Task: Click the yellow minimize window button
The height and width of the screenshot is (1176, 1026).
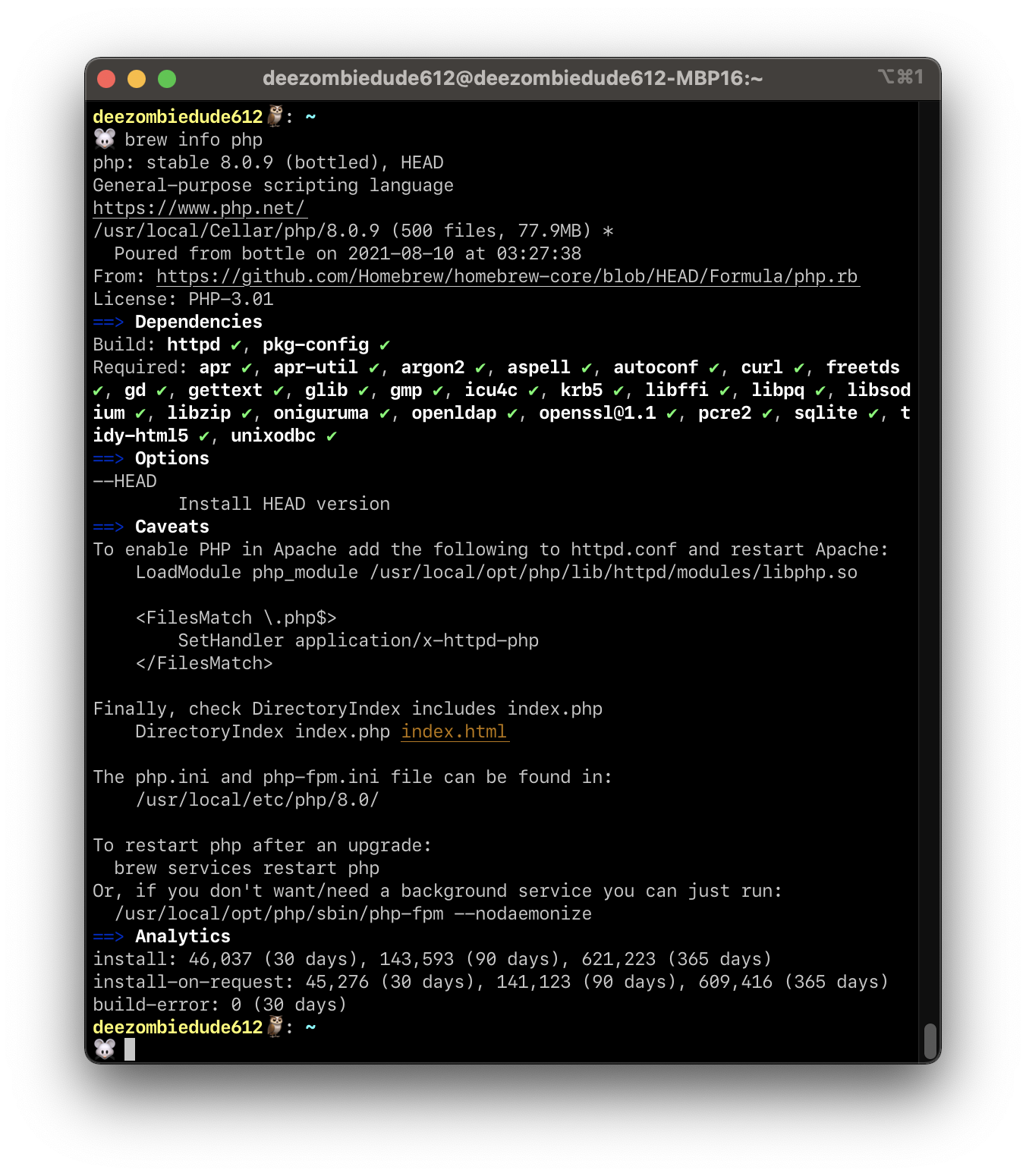Action: click(137, 79)
